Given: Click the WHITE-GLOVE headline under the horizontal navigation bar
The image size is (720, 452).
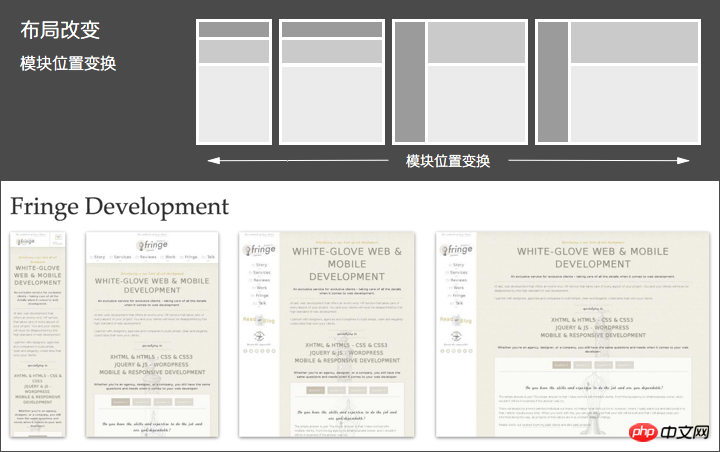Looking at the screenshot, I should coord(152,285).
